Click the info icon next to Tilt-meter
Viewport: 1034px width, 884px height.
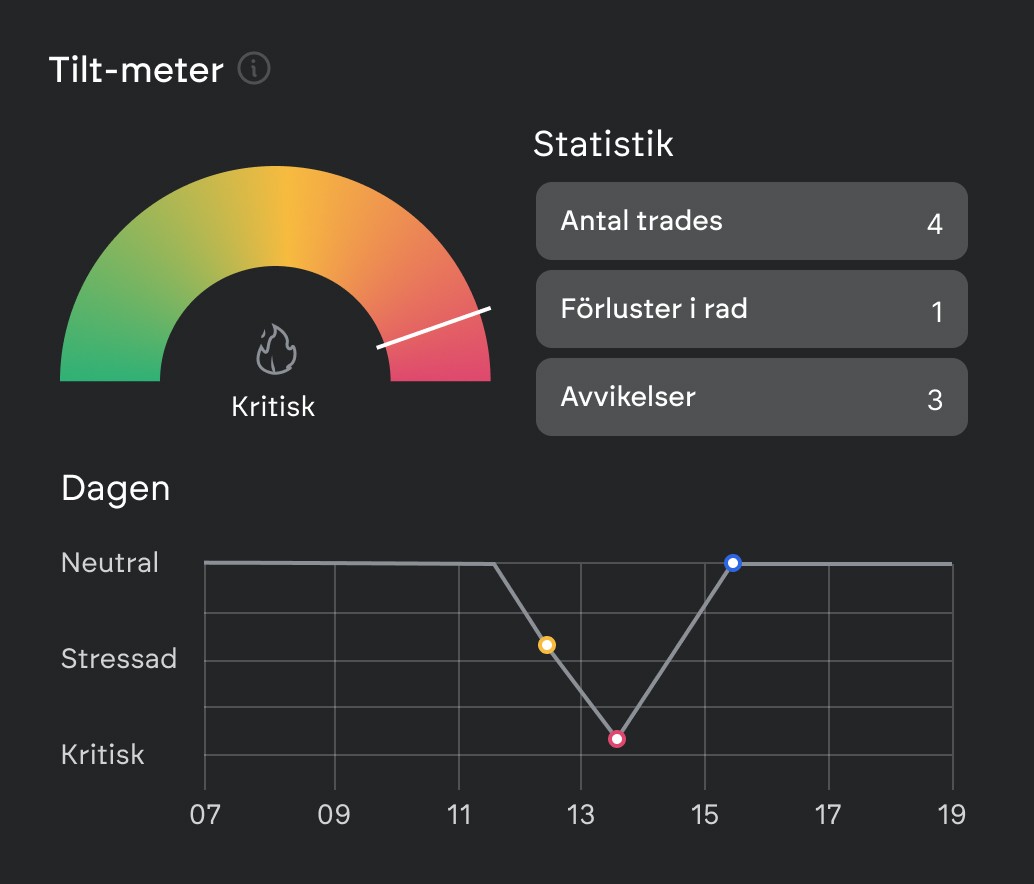click(x=254, y=69)
